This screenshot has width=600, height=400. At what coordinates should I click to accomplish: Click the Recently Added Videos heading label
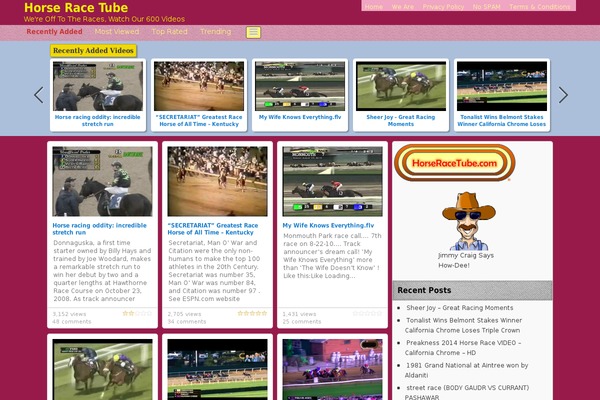[93, 51]
